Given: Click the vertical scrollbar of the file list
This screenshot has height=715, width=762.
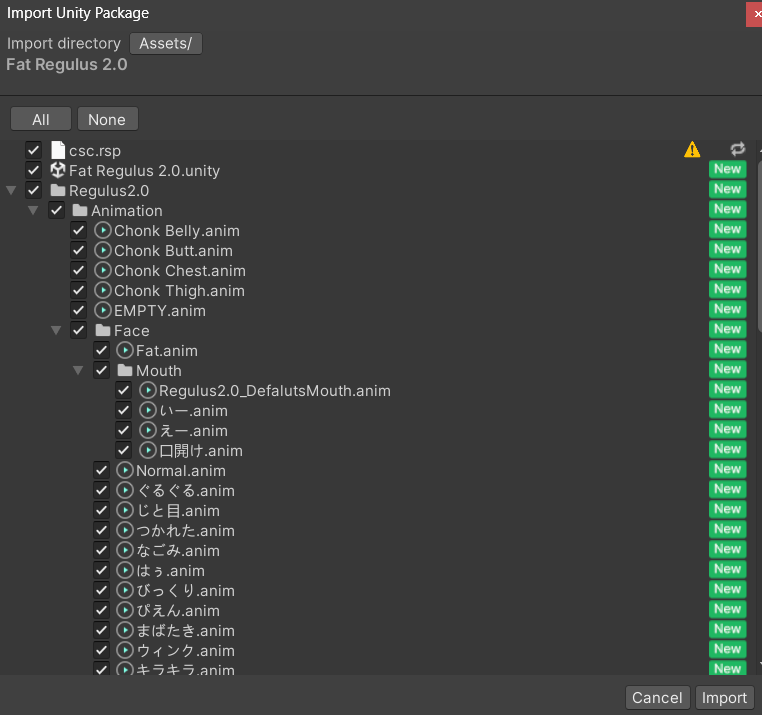Looking at the screenshot, I should [759, 247].
